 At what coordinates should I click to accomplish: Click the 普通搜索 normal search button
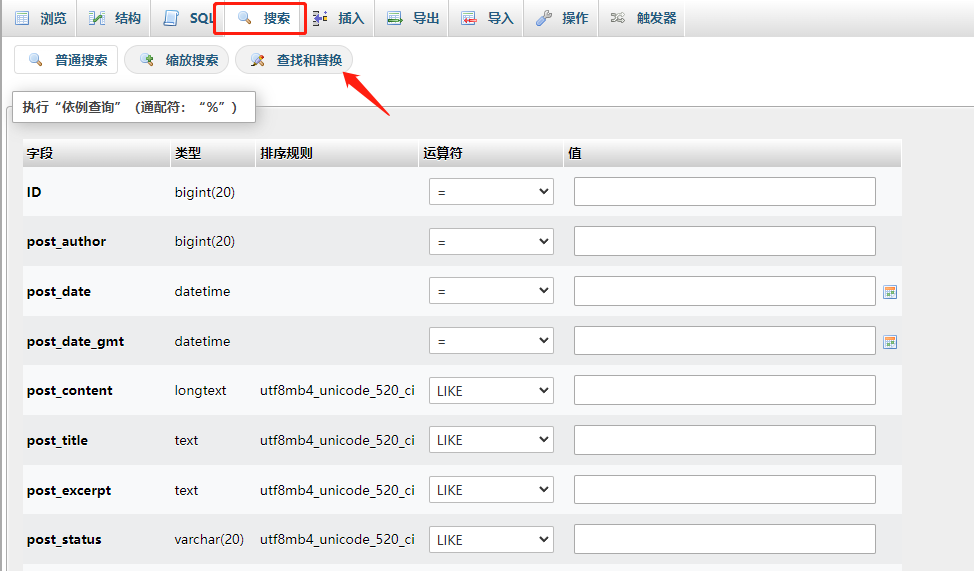[x=67, y=60]
